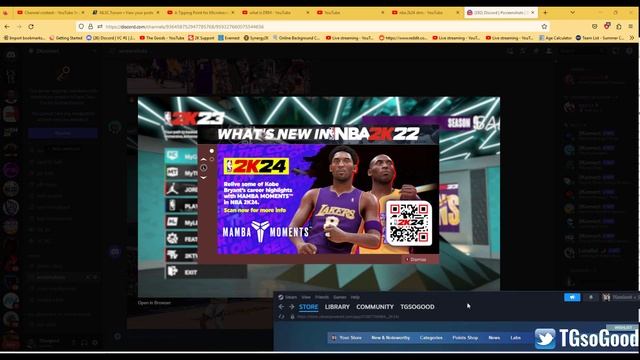Open the Friends menu in Steam

pos(322,297)
